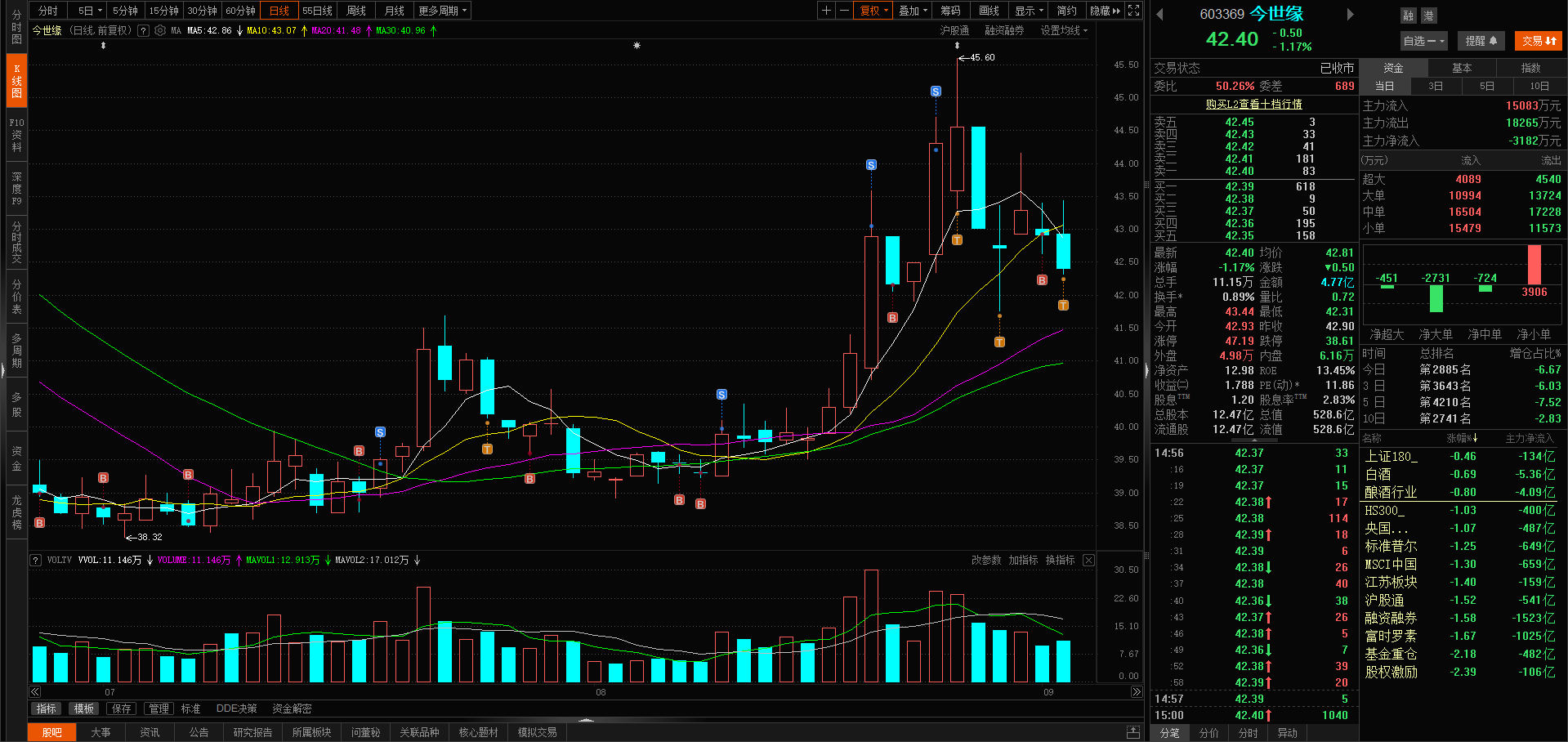Toggle 沪股通 overlay
This screenshot has width=1568, height=742.
tap(954, 31)
